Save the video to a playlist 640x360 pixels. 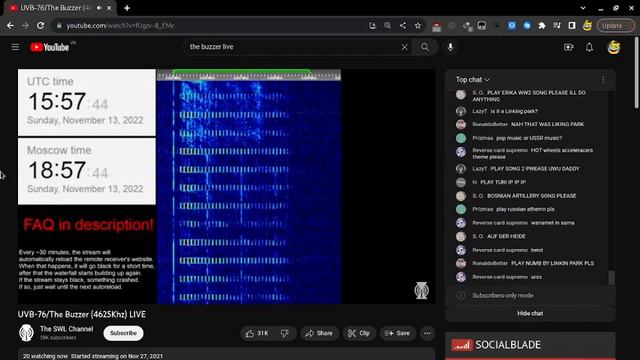tap(398, 333)
